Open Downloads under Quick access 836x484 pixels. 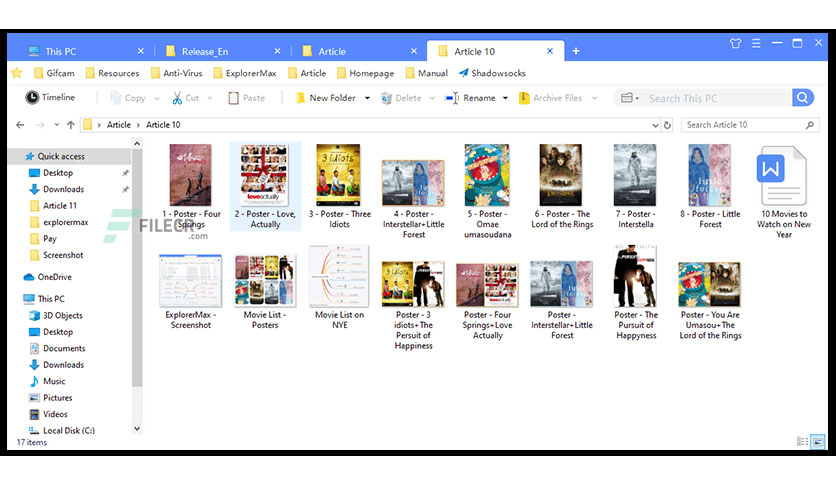pos(63,189)
